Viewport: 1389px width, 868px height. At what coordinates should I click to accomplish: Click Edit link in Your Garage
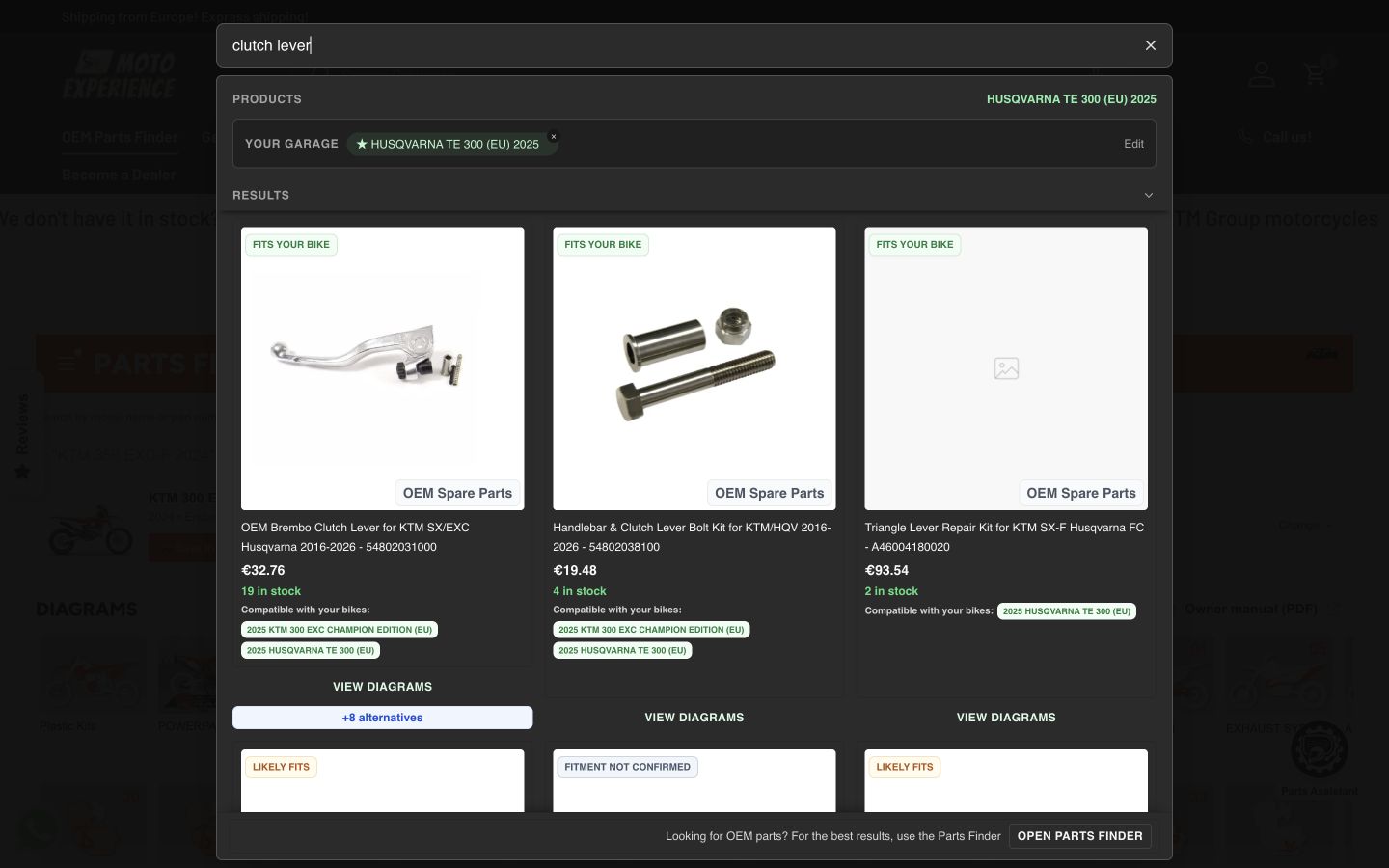pos(1133,144)
